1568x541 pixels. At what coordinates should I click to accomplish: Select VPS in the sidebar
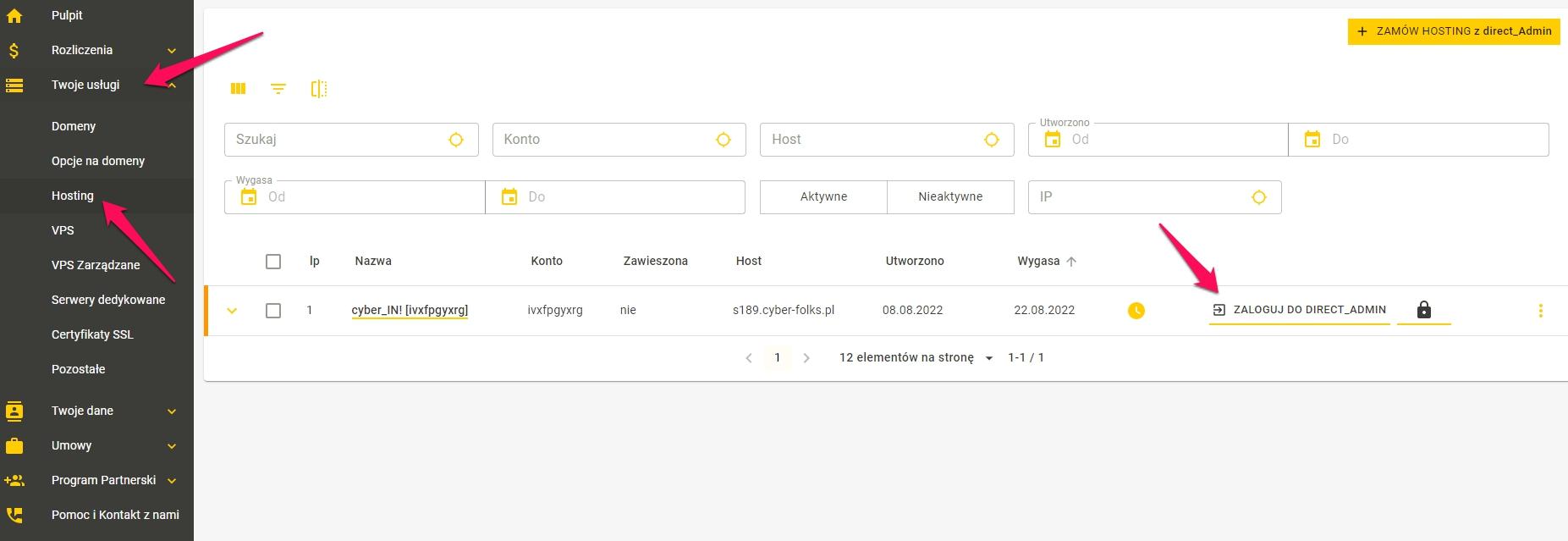coord(63,230)
